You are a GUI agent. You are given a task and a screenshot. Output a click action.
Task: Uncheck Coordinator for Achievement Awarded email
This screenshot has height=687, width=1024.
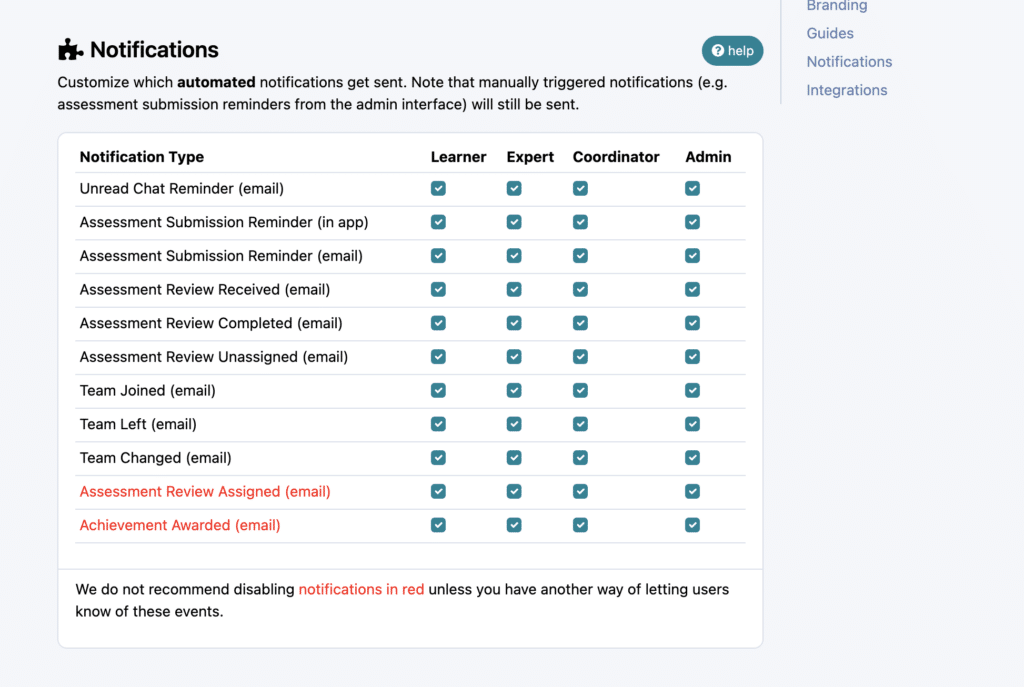(x=580, y=525)
